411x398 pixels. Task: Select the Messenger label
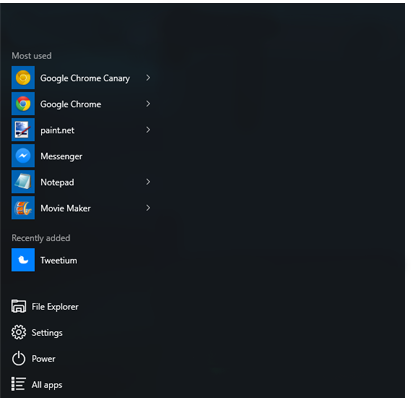coord(61,156)
